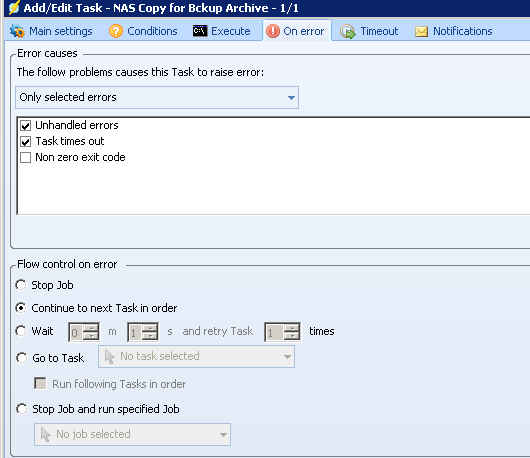Uncheck the Unhandled errors checkbox

26,126
